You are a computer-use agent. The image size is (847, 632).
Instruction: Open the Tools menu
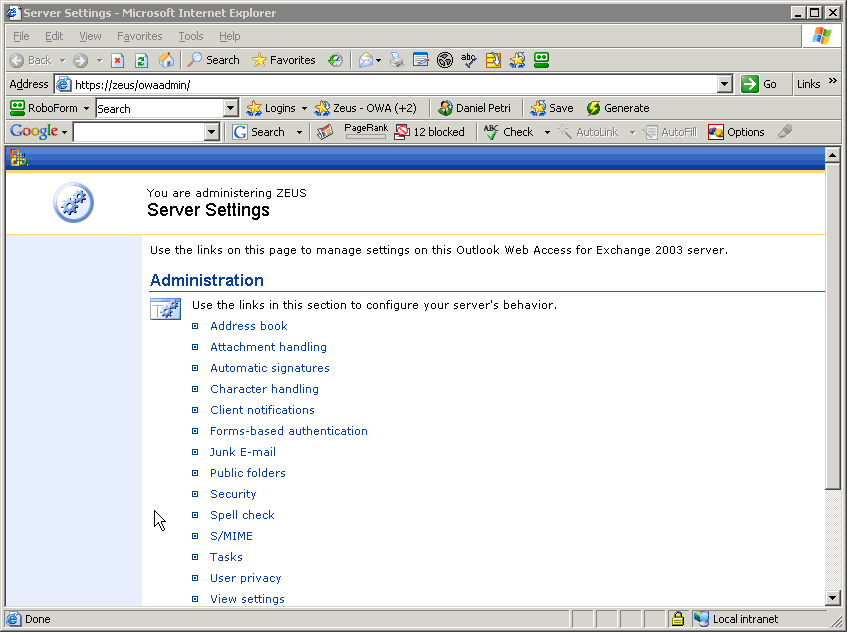[x=190, y=36]
